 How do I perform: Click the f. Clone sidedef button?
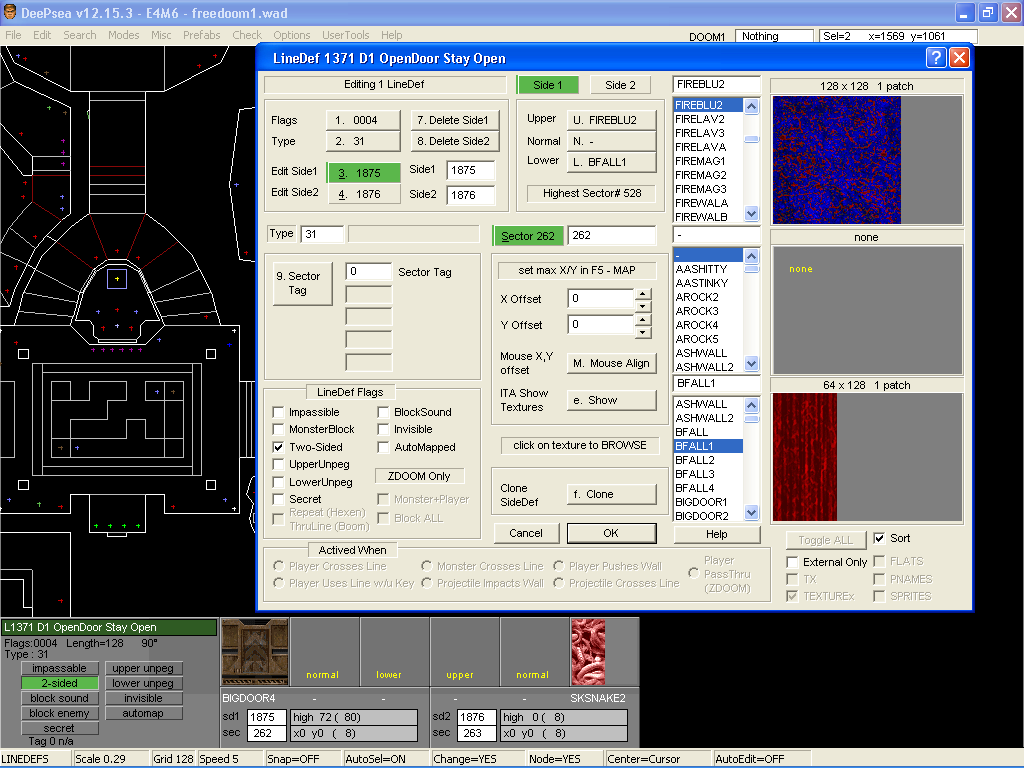(611, 494)
